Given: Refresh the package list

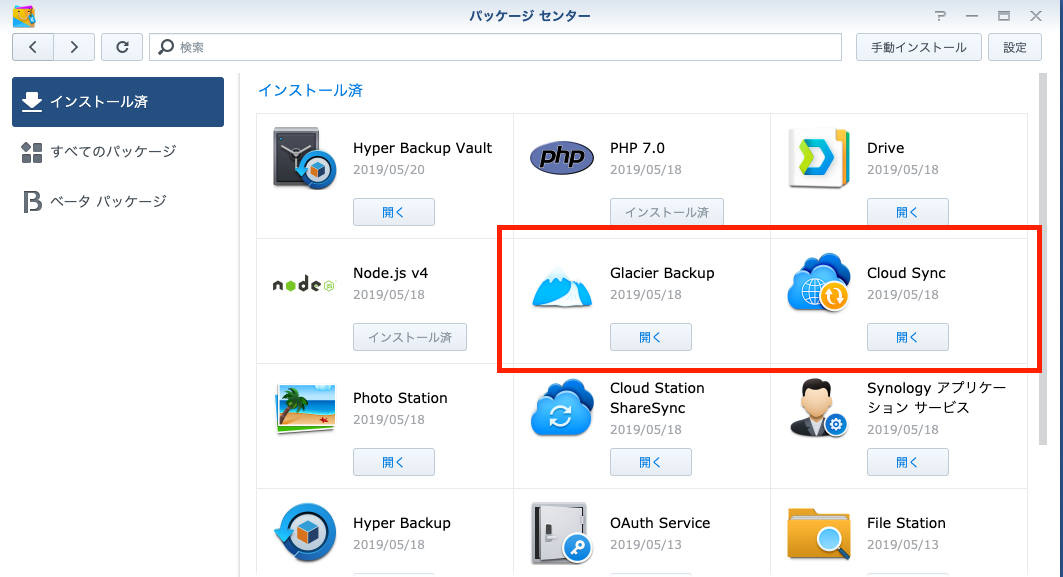Looking at the screenshot, I should [122, 47].
